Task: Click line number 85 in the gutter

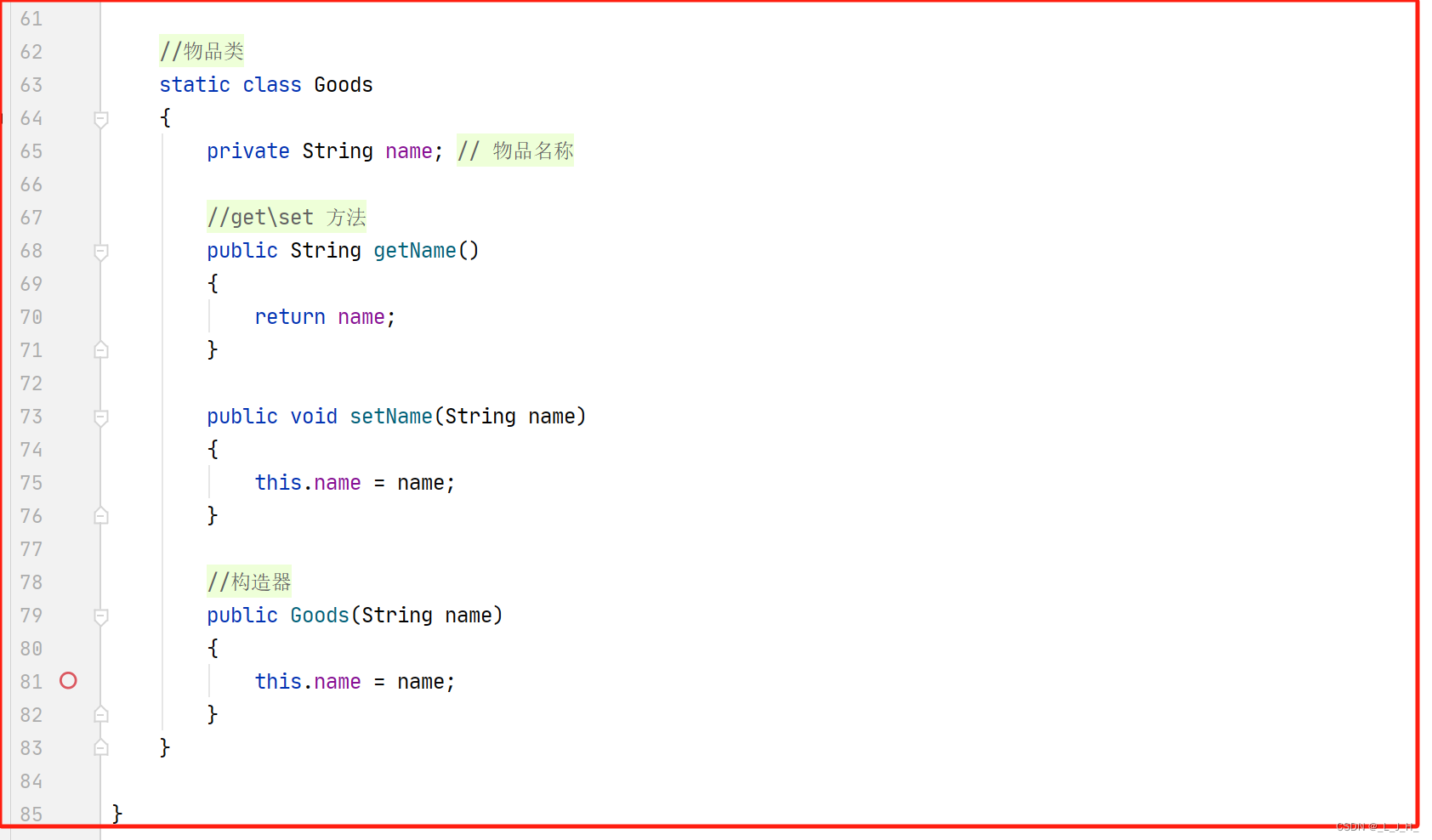Action: click(31, 814)
